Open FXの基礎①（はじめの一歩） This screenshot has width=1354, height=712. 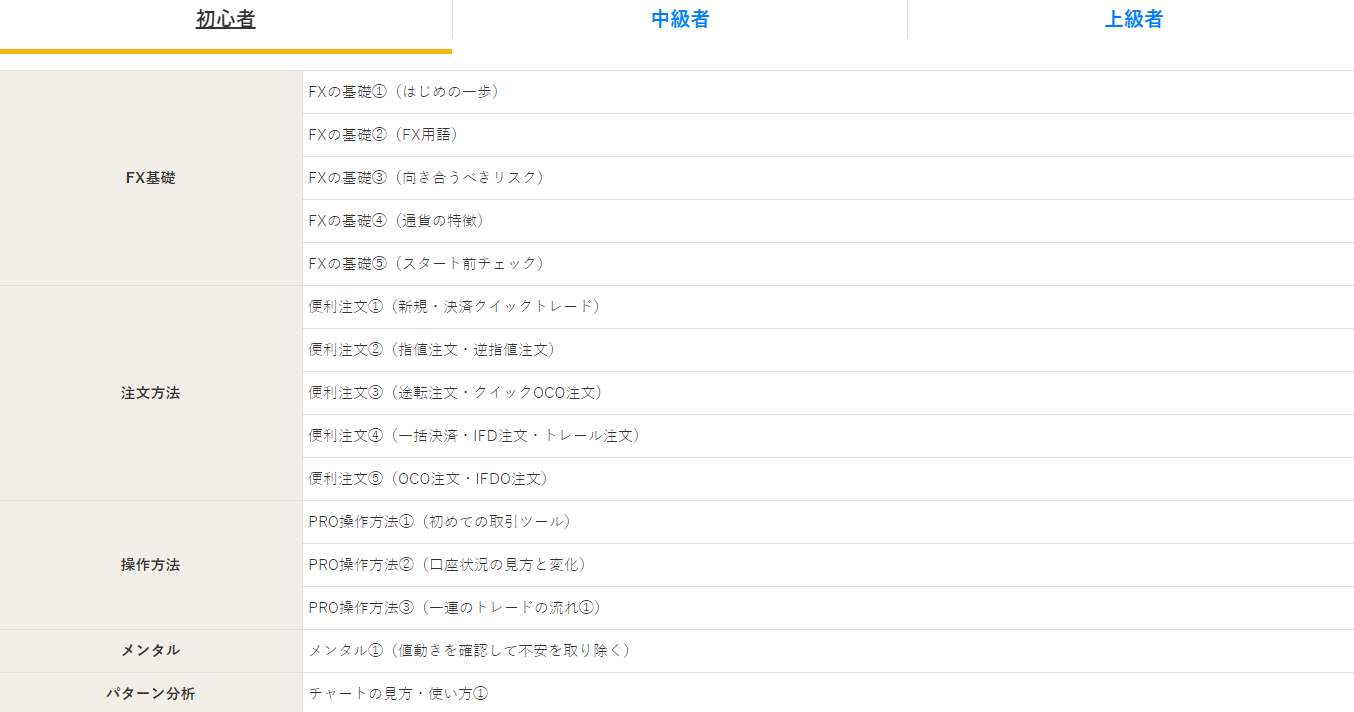pyautogui.click(x=404, y=92)
